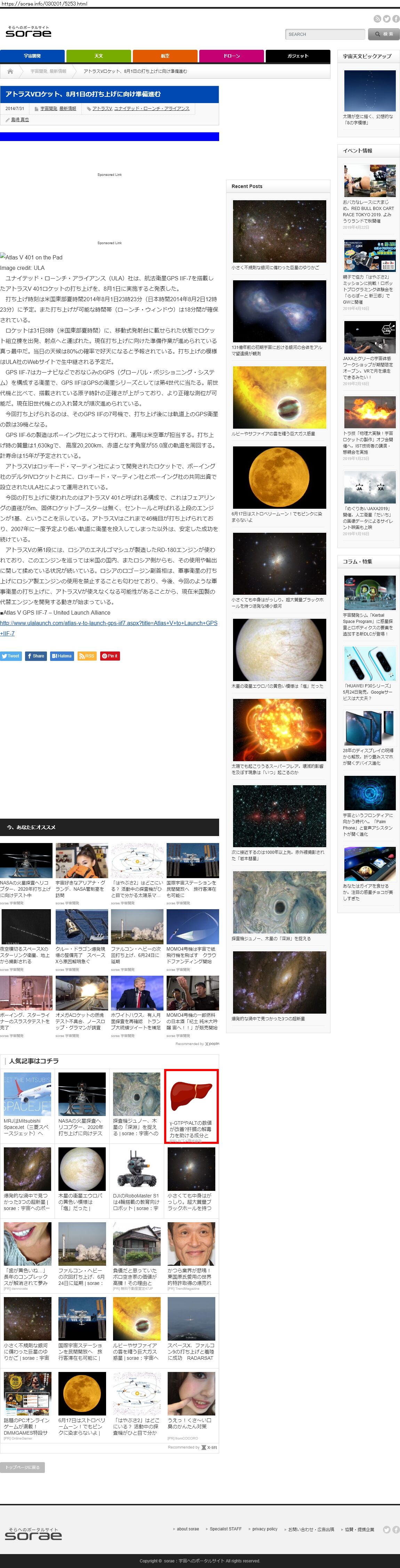The height and width of the screenshot is (1568, 400).
Task: Open the 太陽が空に描く 8の字 pickup thumbnail
Action: (x=369, y=90)
